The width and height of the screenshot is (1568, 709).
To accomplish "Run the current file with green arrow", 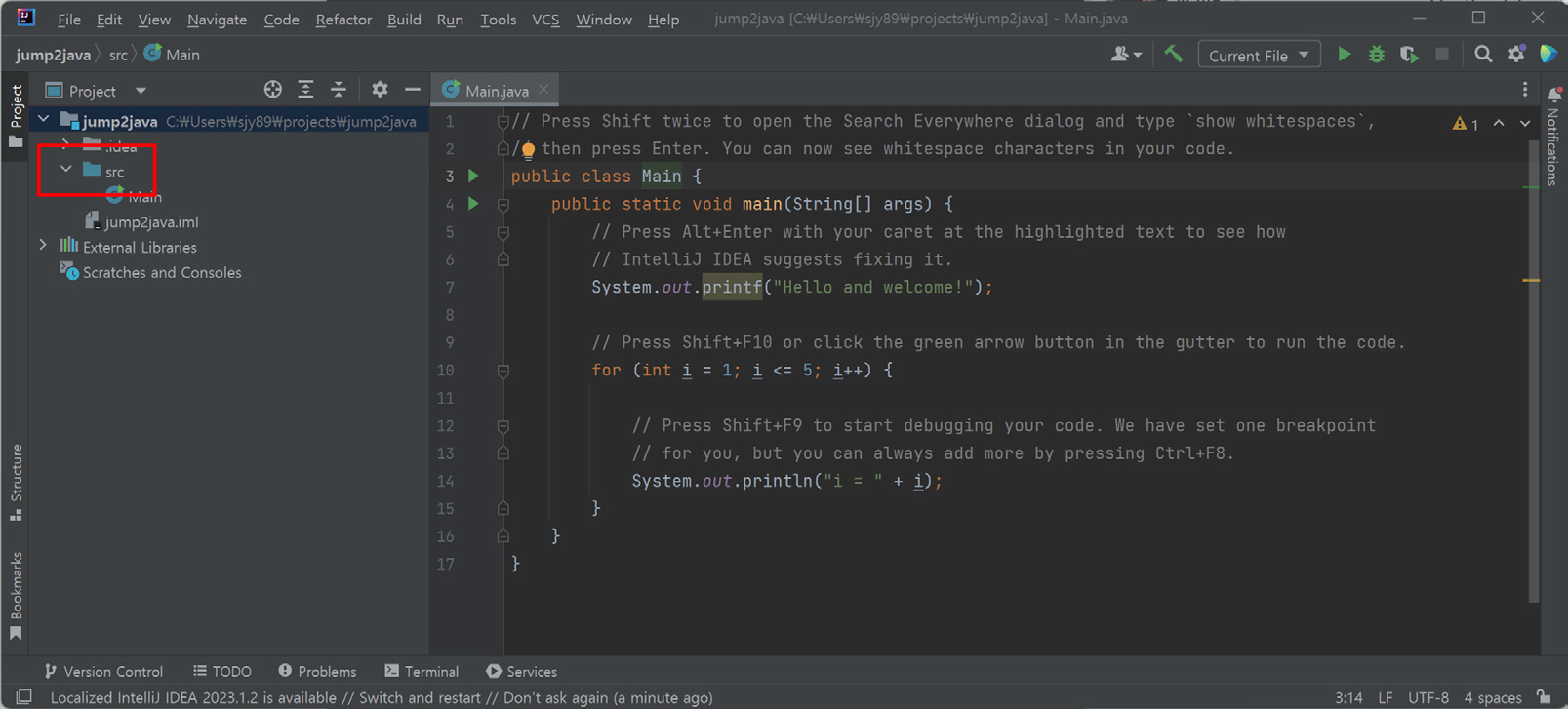I will (x=1344, y=55).
